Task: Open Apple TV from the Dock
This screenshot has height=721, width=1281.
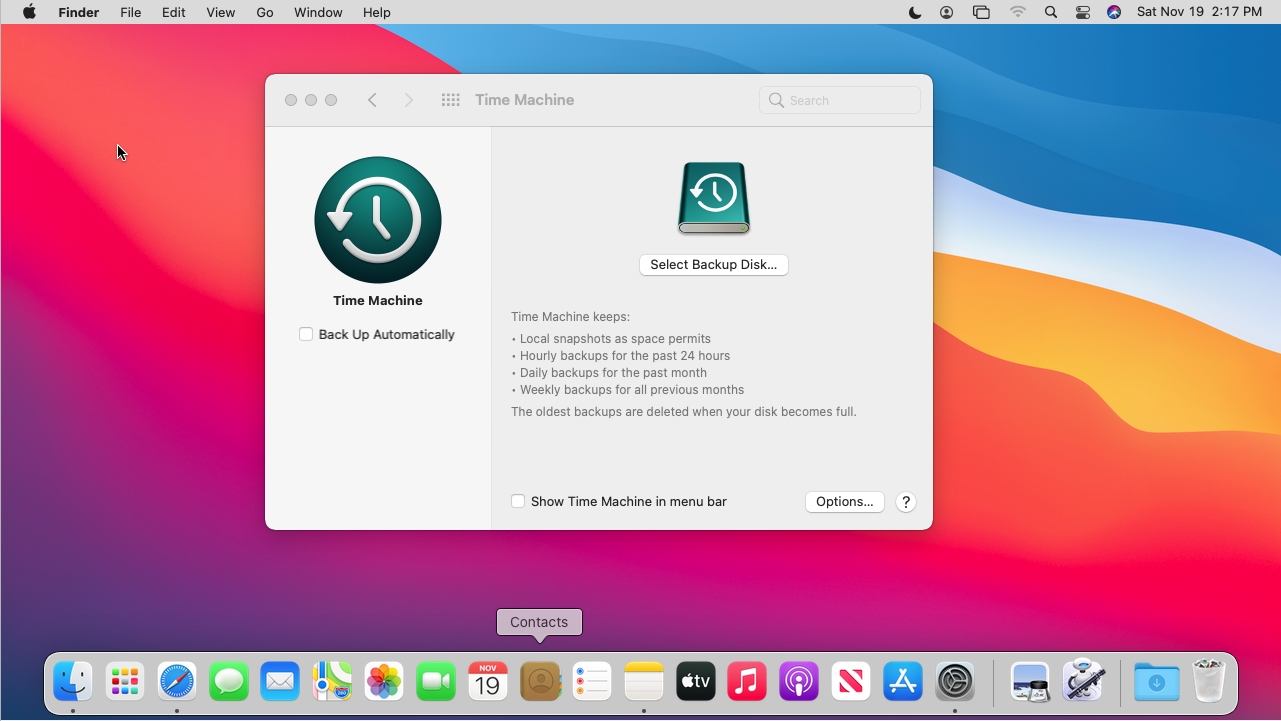Action: click(x=696, y=682)
